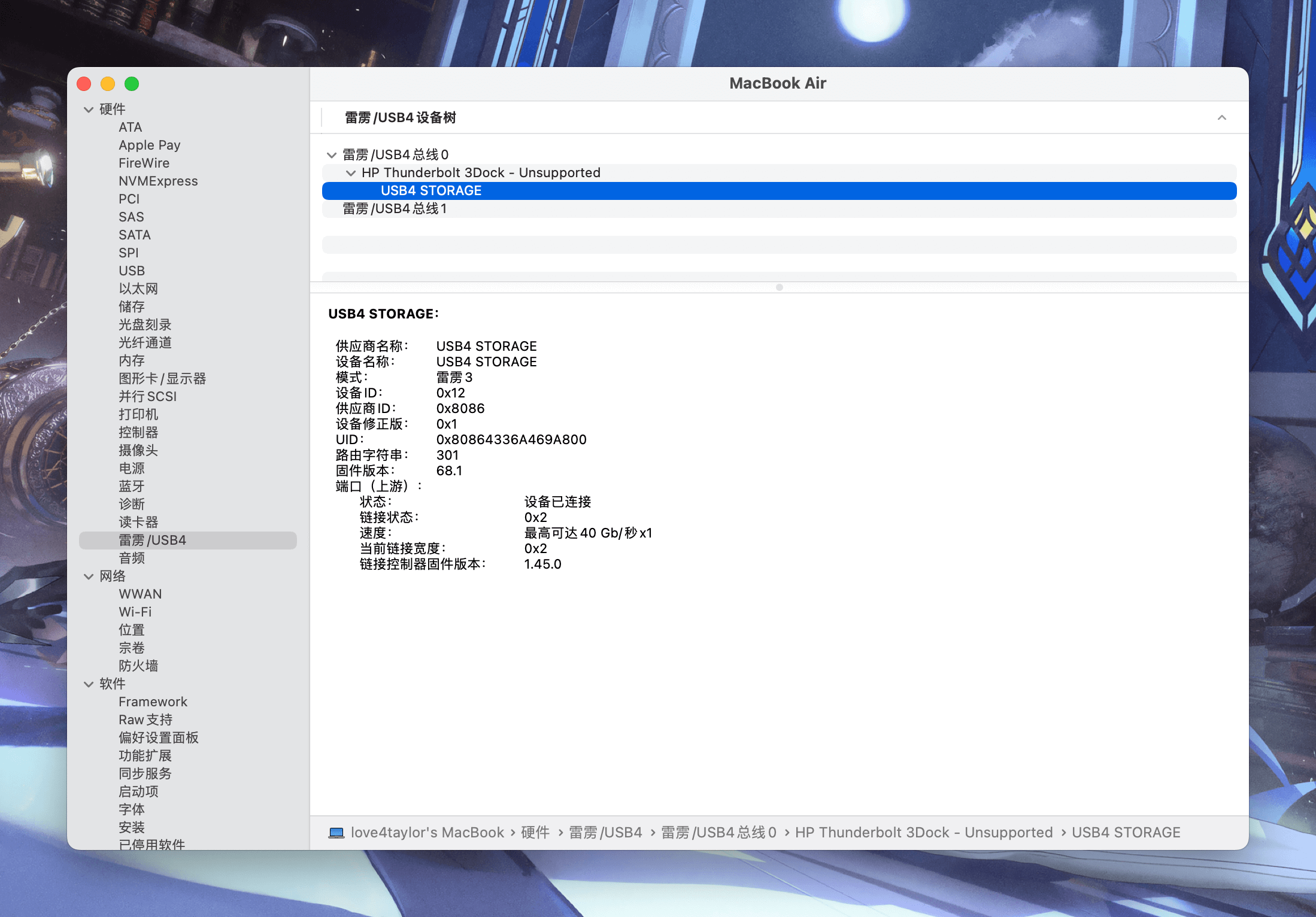Select 蓝牙 in the hardware sidebar

[132, 486]
